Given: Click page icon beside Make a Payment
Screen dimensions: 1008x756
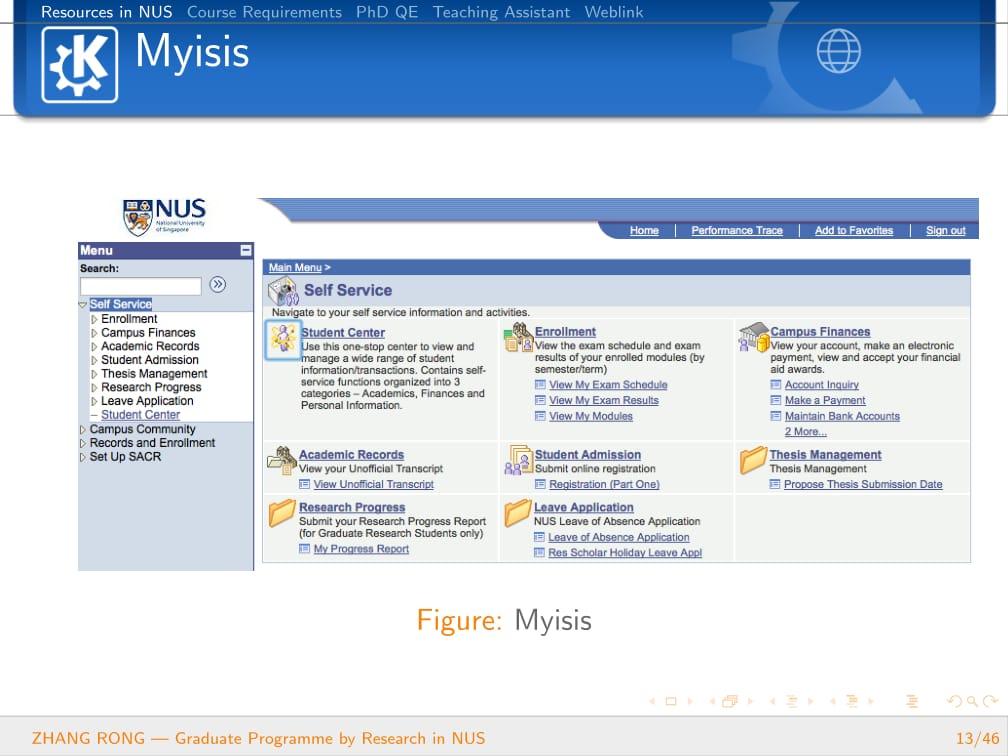Looking at the screenshot, I should coord(775,400).
